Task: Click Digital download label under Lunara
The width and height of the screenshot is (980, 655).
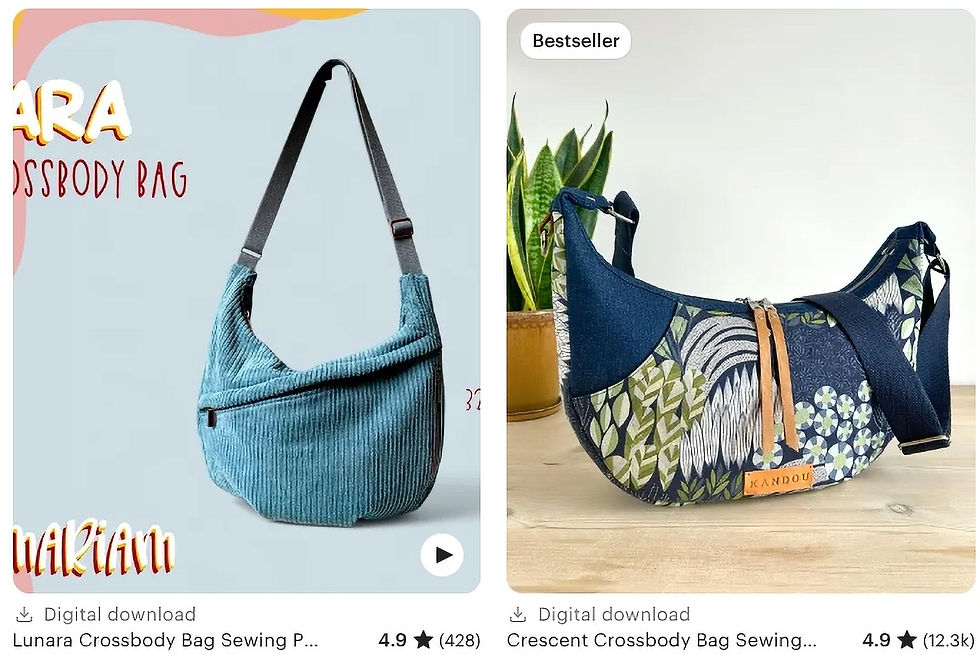Action: 120,614
